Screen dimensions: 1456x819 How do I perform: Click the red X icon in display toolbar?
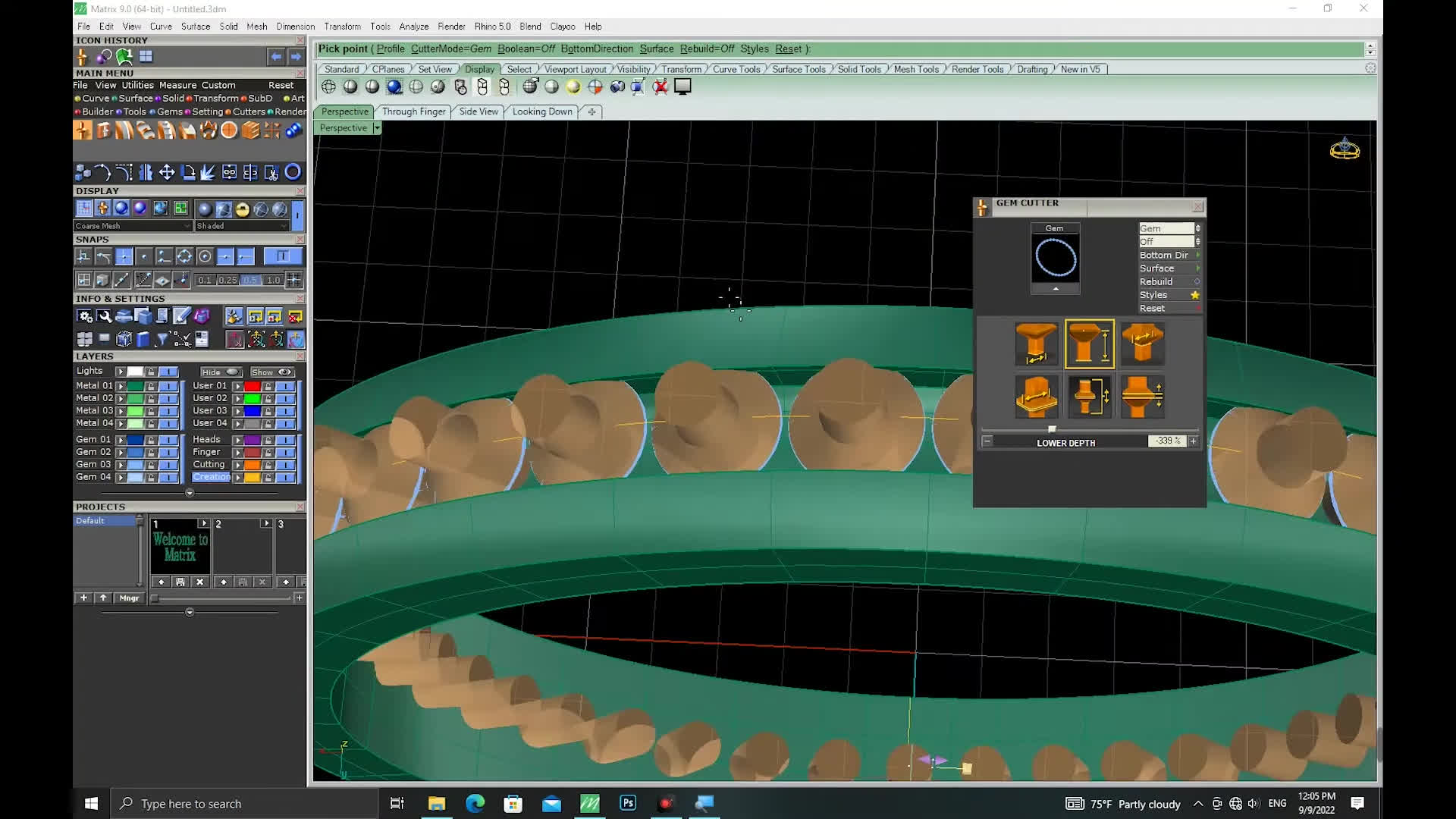pos(661,86)
